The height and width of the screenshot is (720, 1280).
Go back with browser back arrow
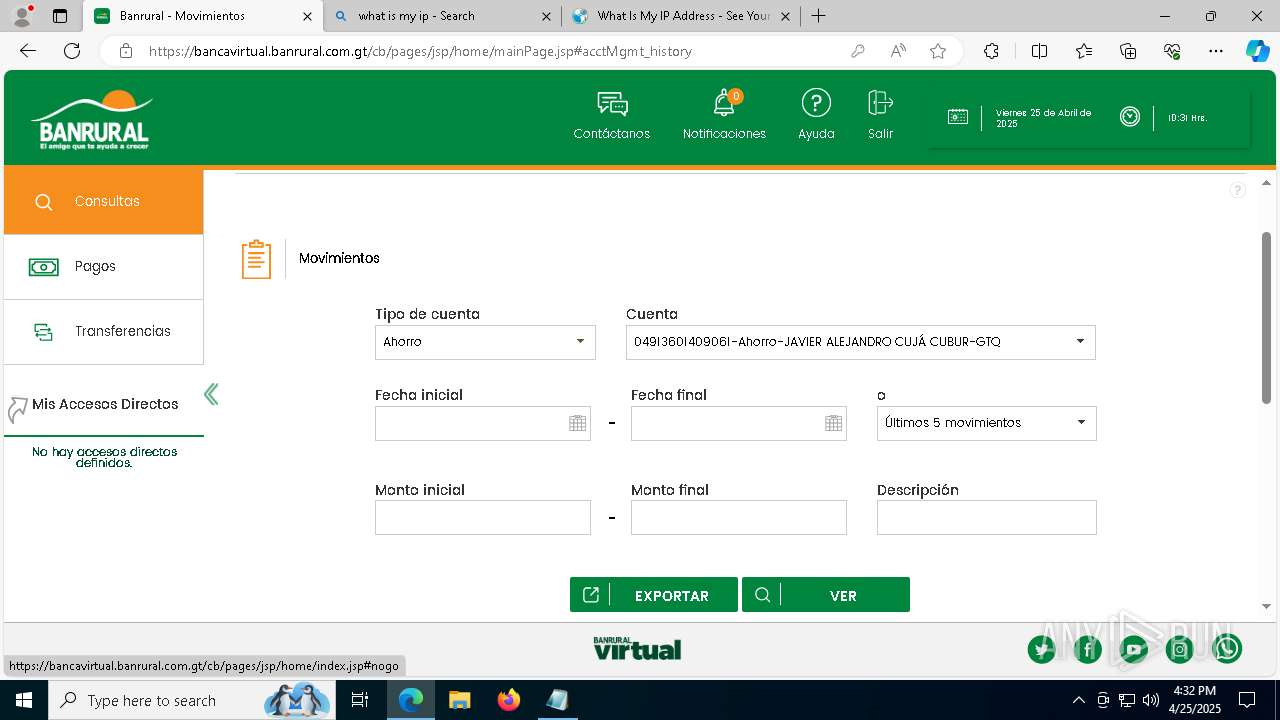pyautogui.click(x=28, y=51)
